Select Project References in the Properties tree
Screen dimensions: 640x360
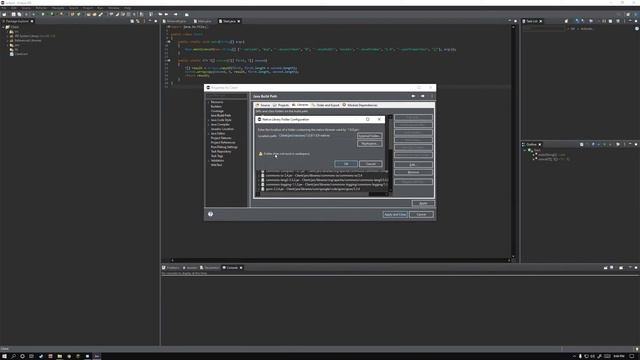223,142
